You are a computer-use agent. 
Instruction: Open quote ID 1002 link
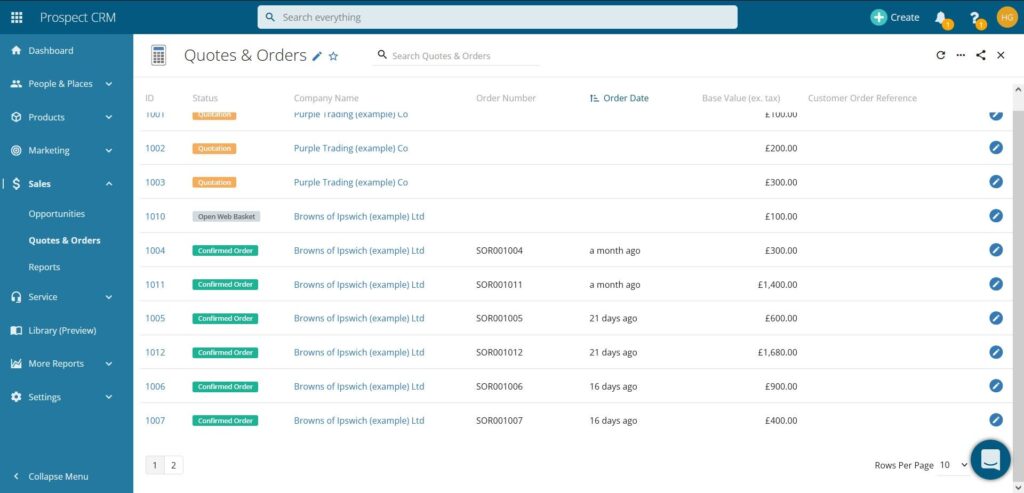[155, 148]
